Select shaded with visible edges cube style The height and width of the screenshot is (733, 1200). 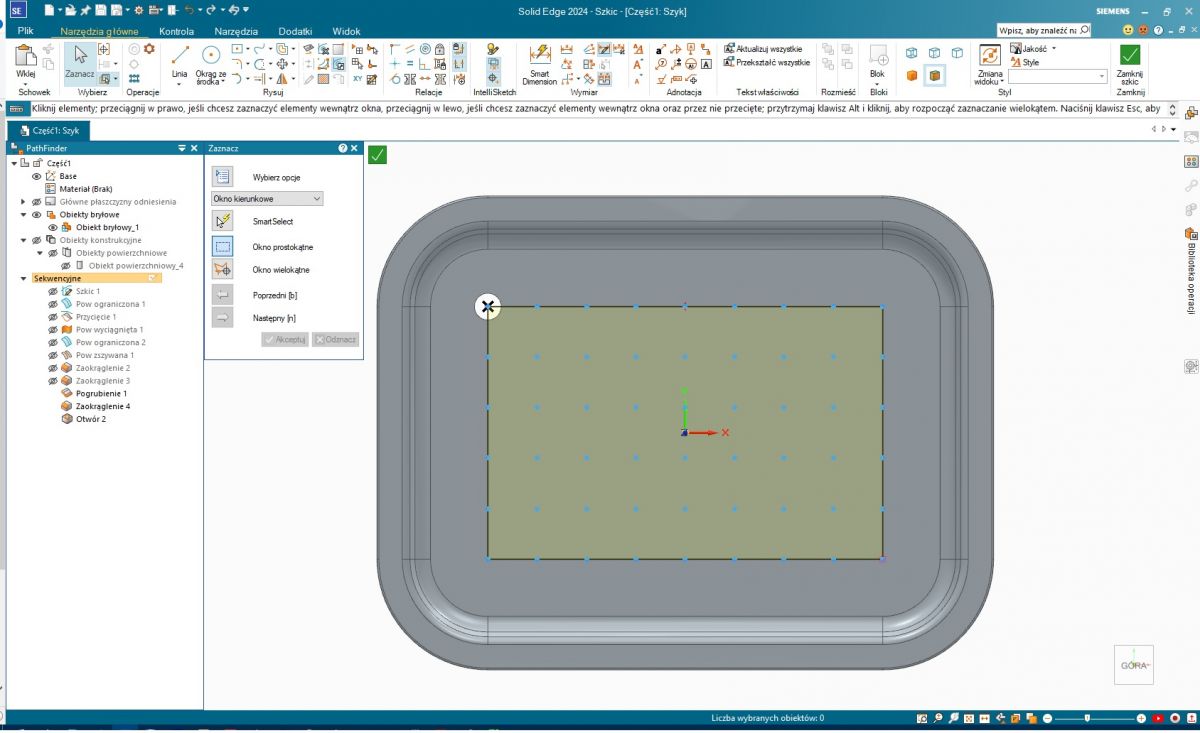(x=935, y=75)
